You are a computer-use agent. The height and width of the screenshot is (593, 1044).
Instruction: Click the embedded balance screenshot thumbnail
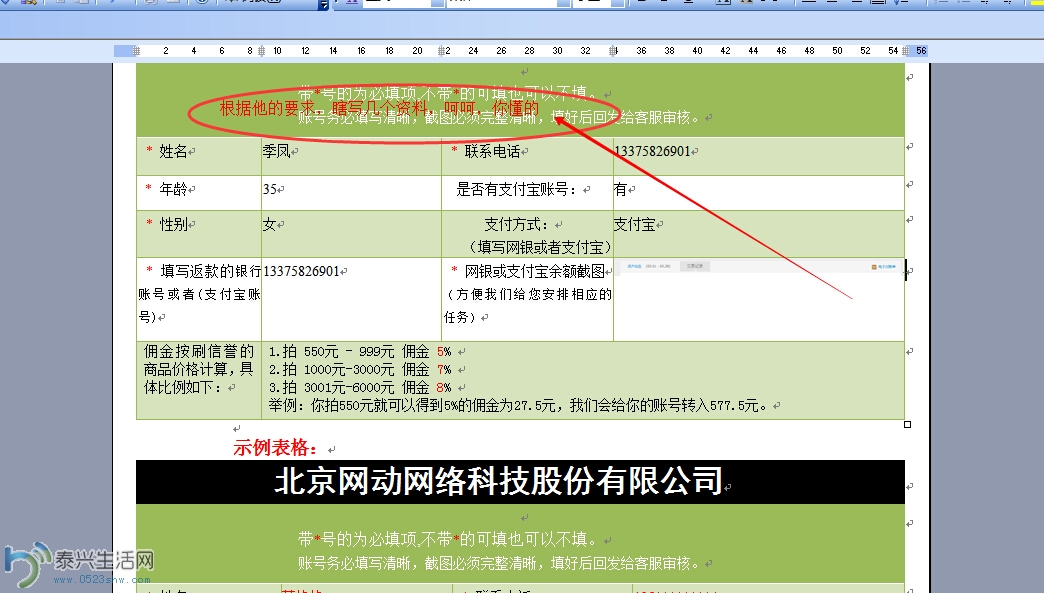tap(758, 268)
